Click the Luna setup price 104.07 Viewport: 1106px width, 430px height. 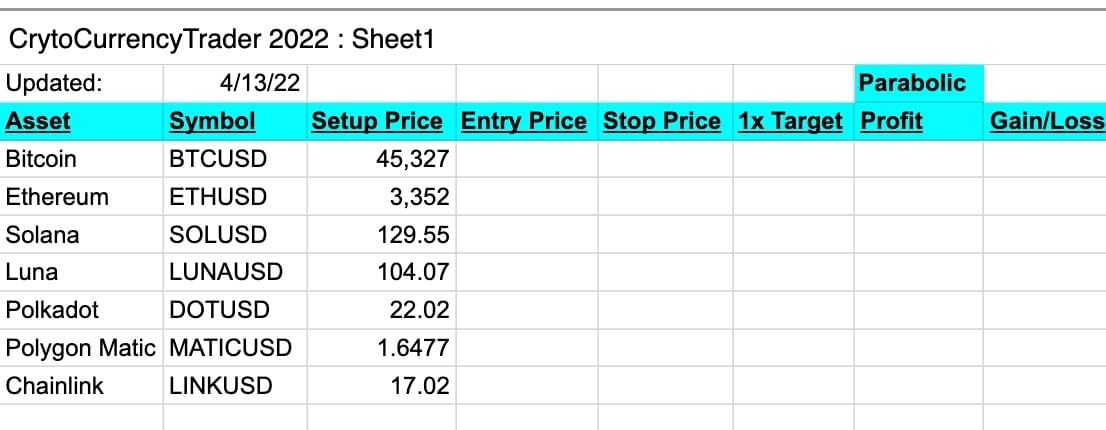(x=382, y=272)
